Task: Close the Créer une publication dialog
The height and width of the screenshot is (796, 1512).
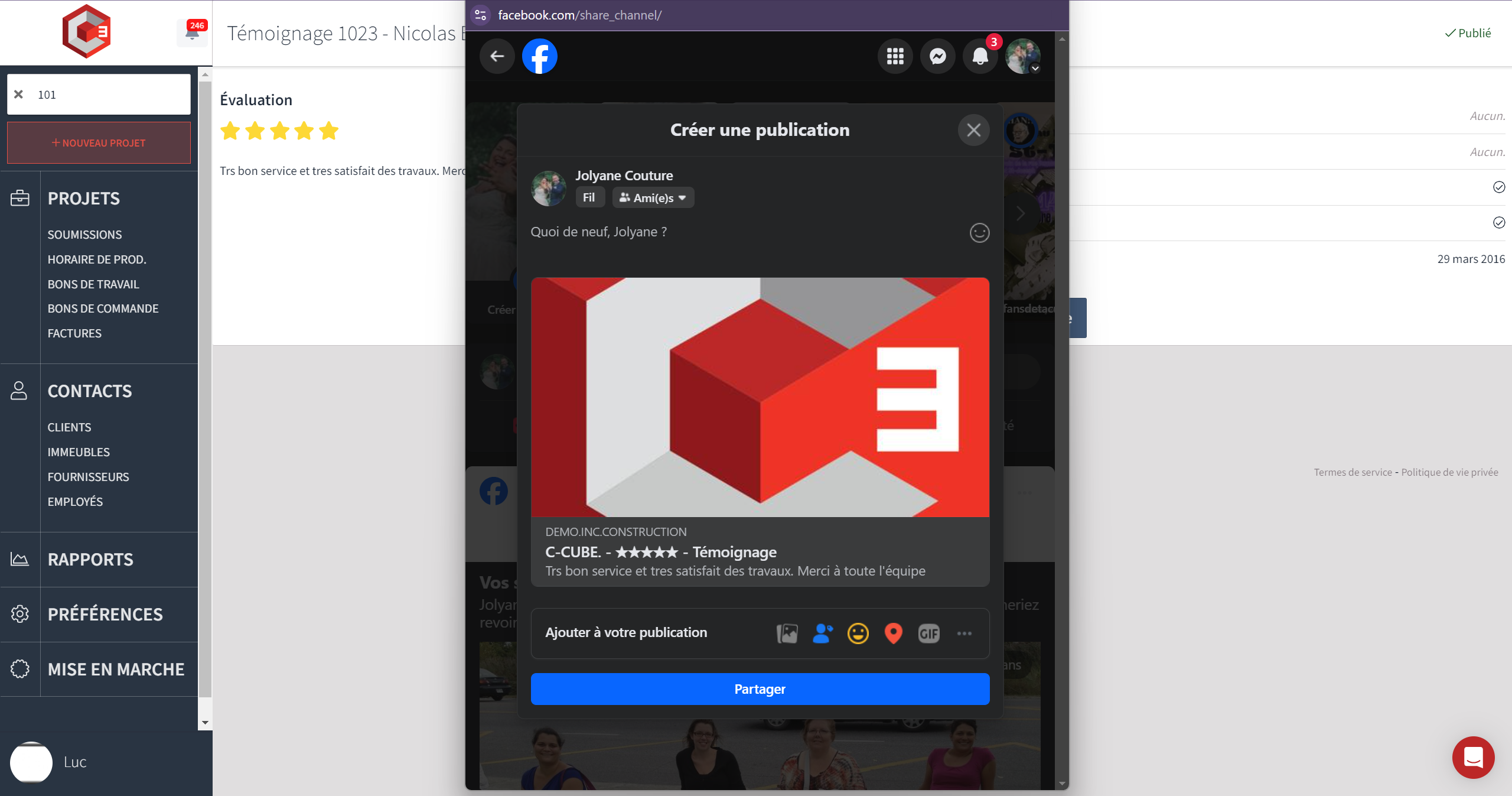Action: point(974,130)
